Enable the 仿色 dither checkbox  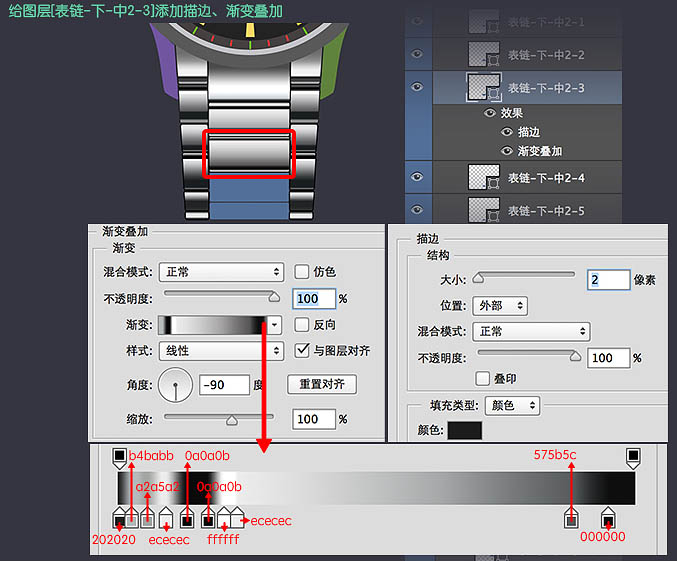coord(302,272)
